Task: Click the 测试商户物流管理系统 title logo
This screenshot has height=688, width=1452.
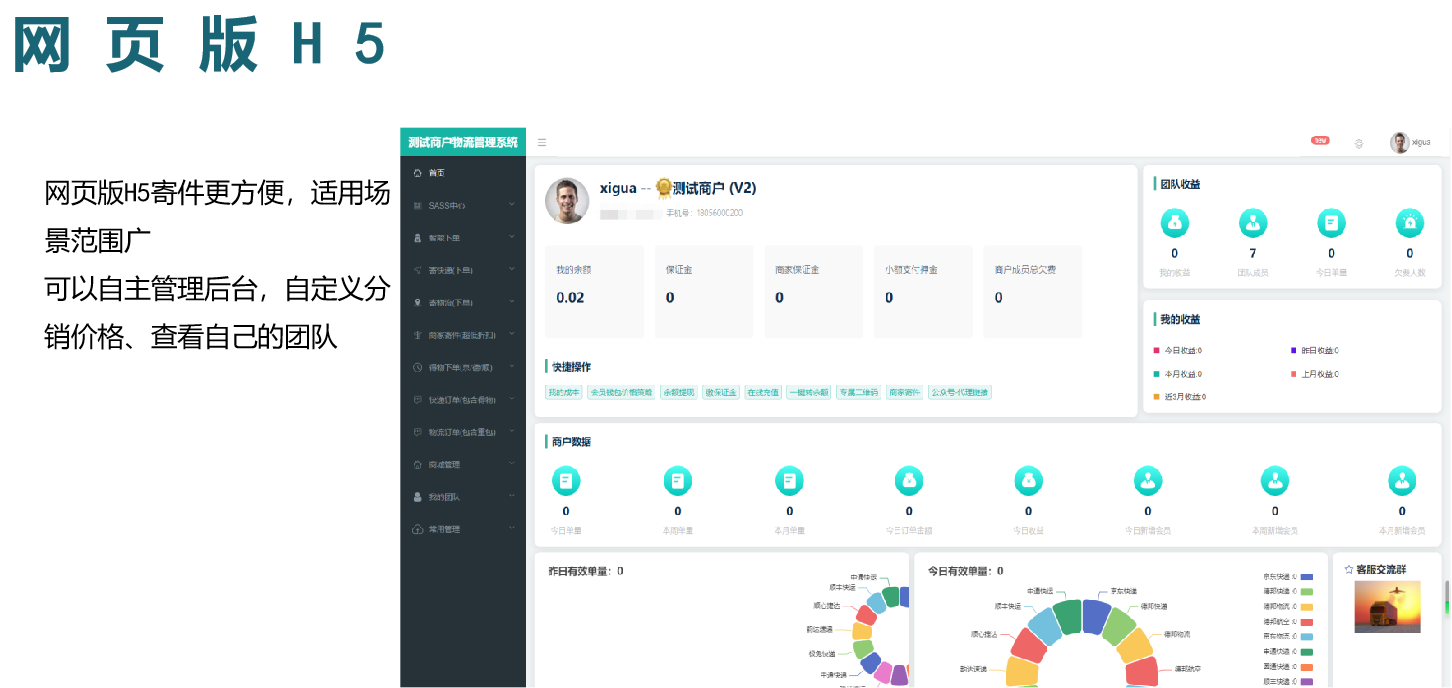Action: pos(463,142)
